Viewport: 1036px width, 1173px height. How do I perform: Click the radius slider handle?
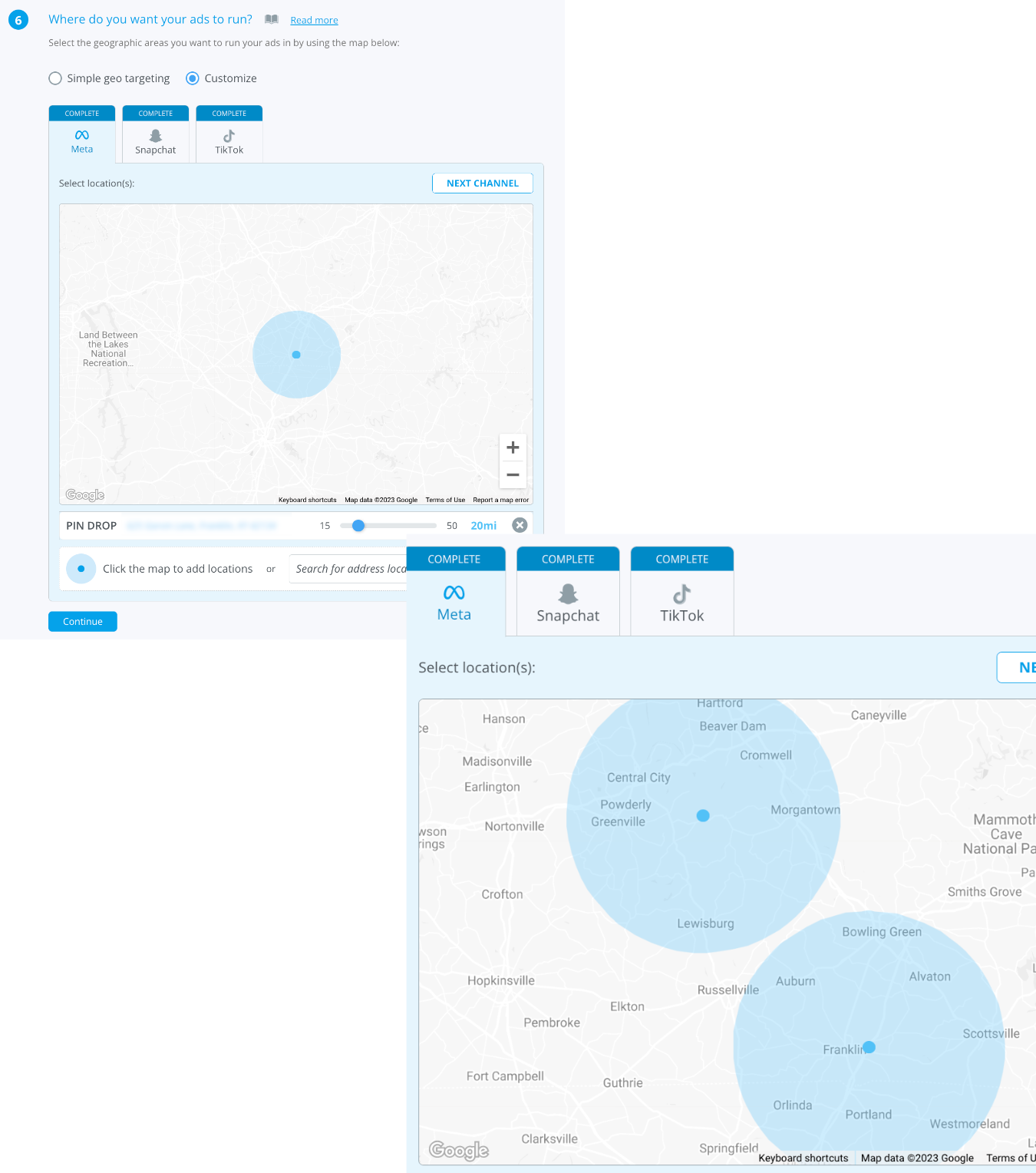click(x=358, y=526)
